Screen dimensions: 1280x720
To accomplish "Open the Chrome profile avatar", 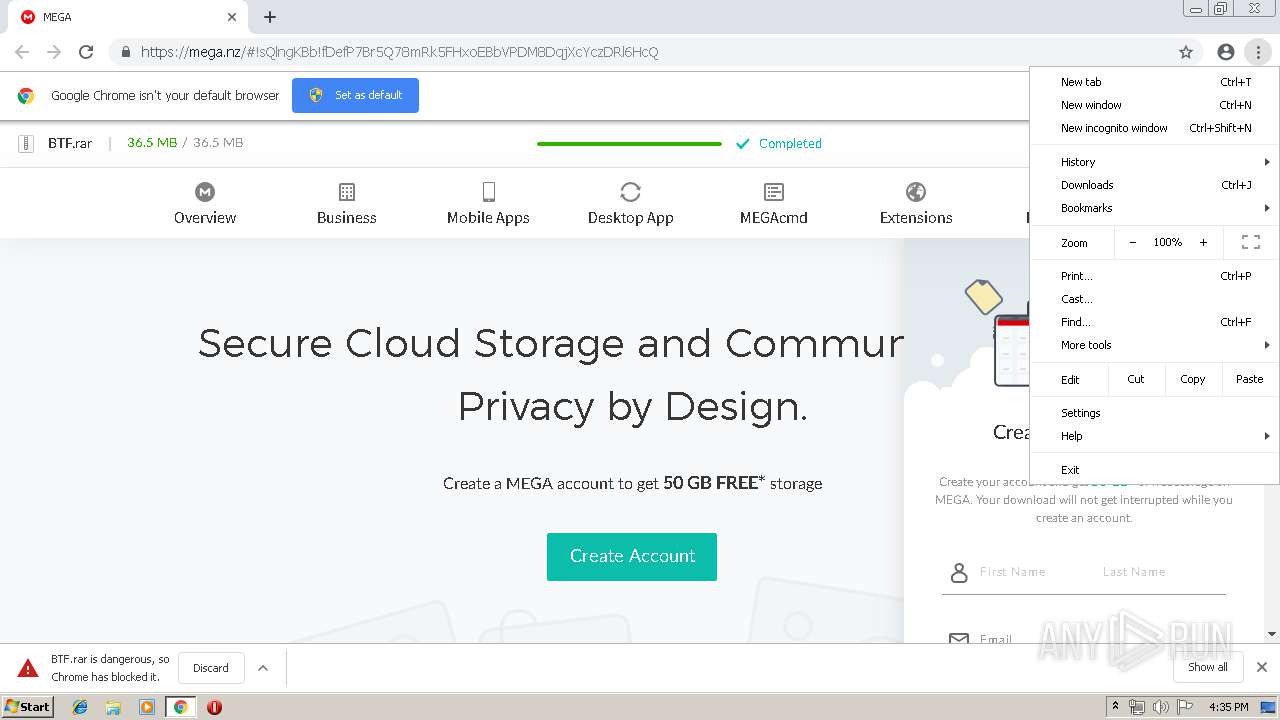I will (1226, 52).
